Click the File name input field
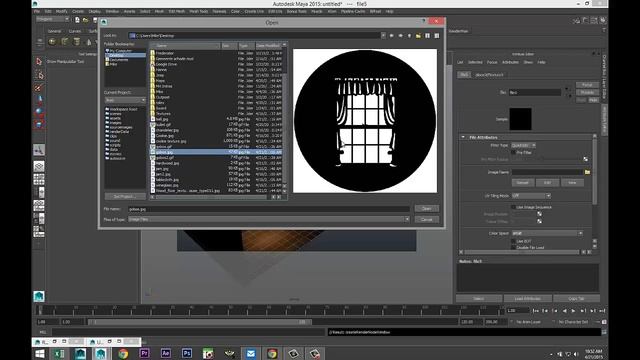Viewport: 640px width, 360px height. pyautogui.click(x=269, y=209)
